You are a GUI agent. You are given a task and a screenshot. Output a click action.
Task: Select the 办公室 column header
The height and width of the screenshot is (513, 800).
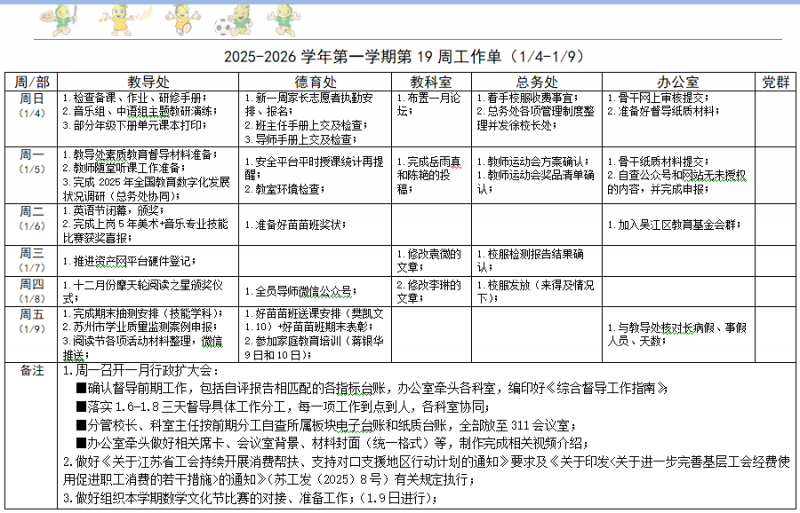[x=677, y=81]
